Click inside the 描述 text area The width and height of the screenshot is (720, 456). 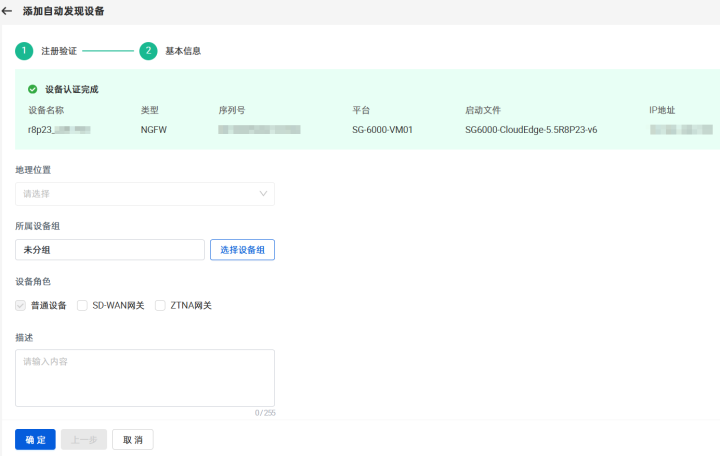(x=145, y=377)
